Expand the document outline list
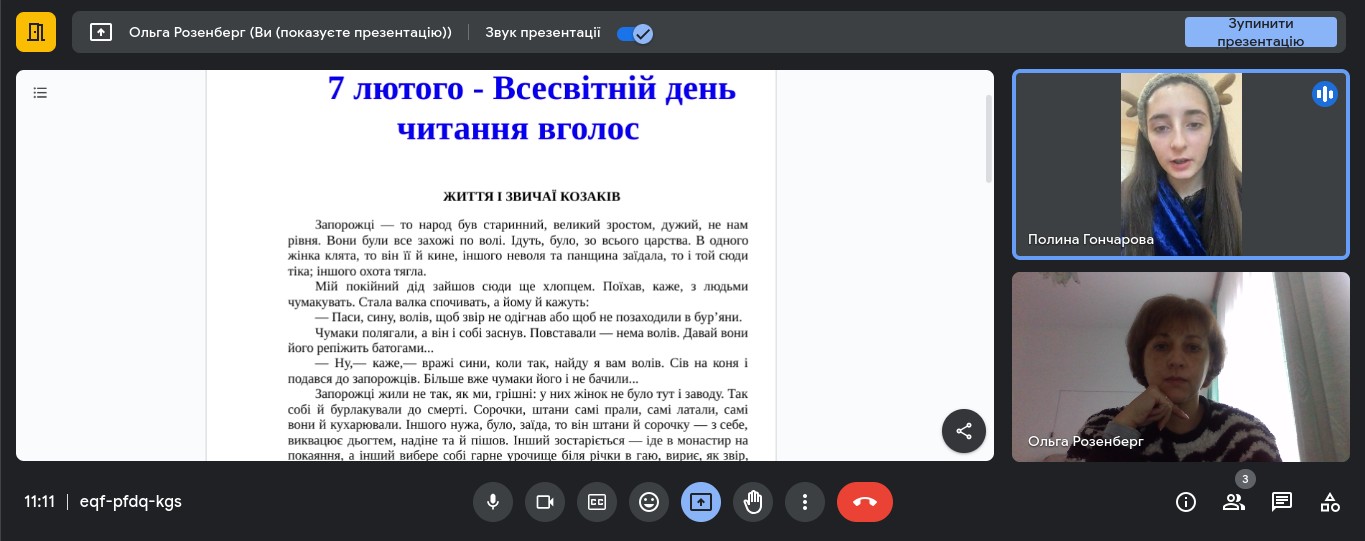This screenshot has height=541, width=1365. coord(40,93)
